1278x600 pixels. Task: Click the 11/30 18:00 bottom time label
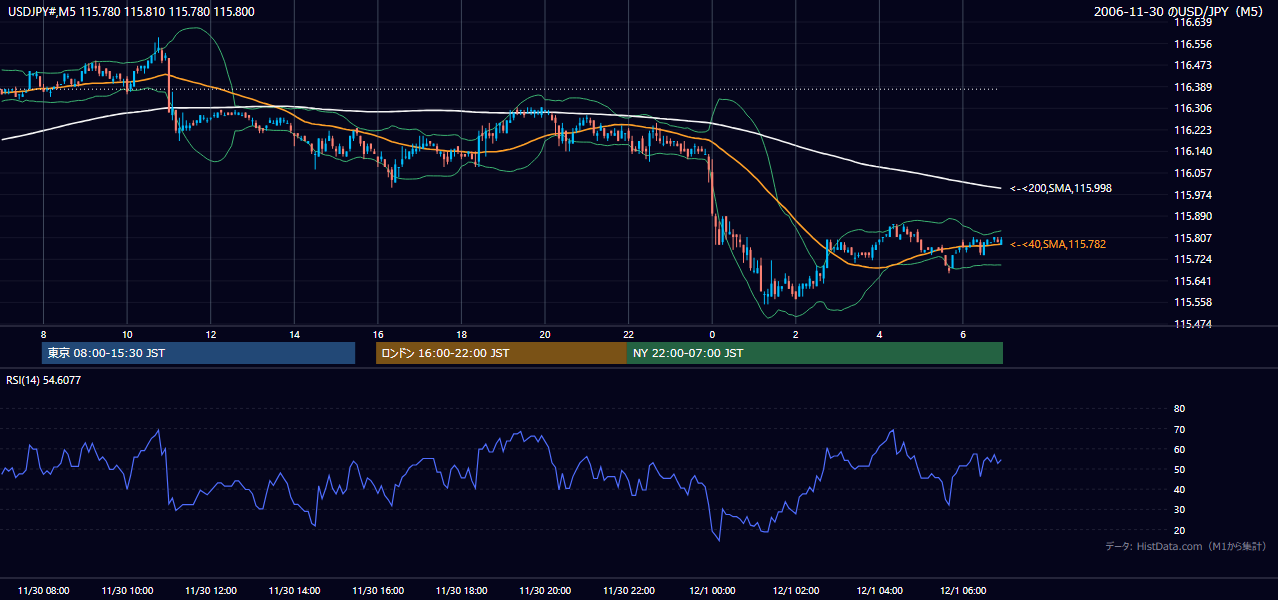pos(462,590)
